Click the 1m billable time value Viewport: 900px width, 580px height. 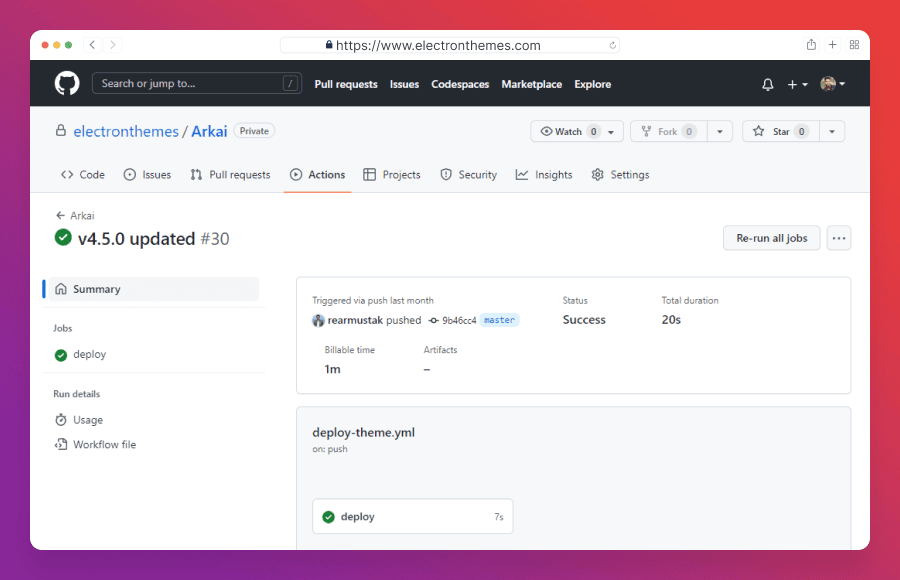(332, 369)
